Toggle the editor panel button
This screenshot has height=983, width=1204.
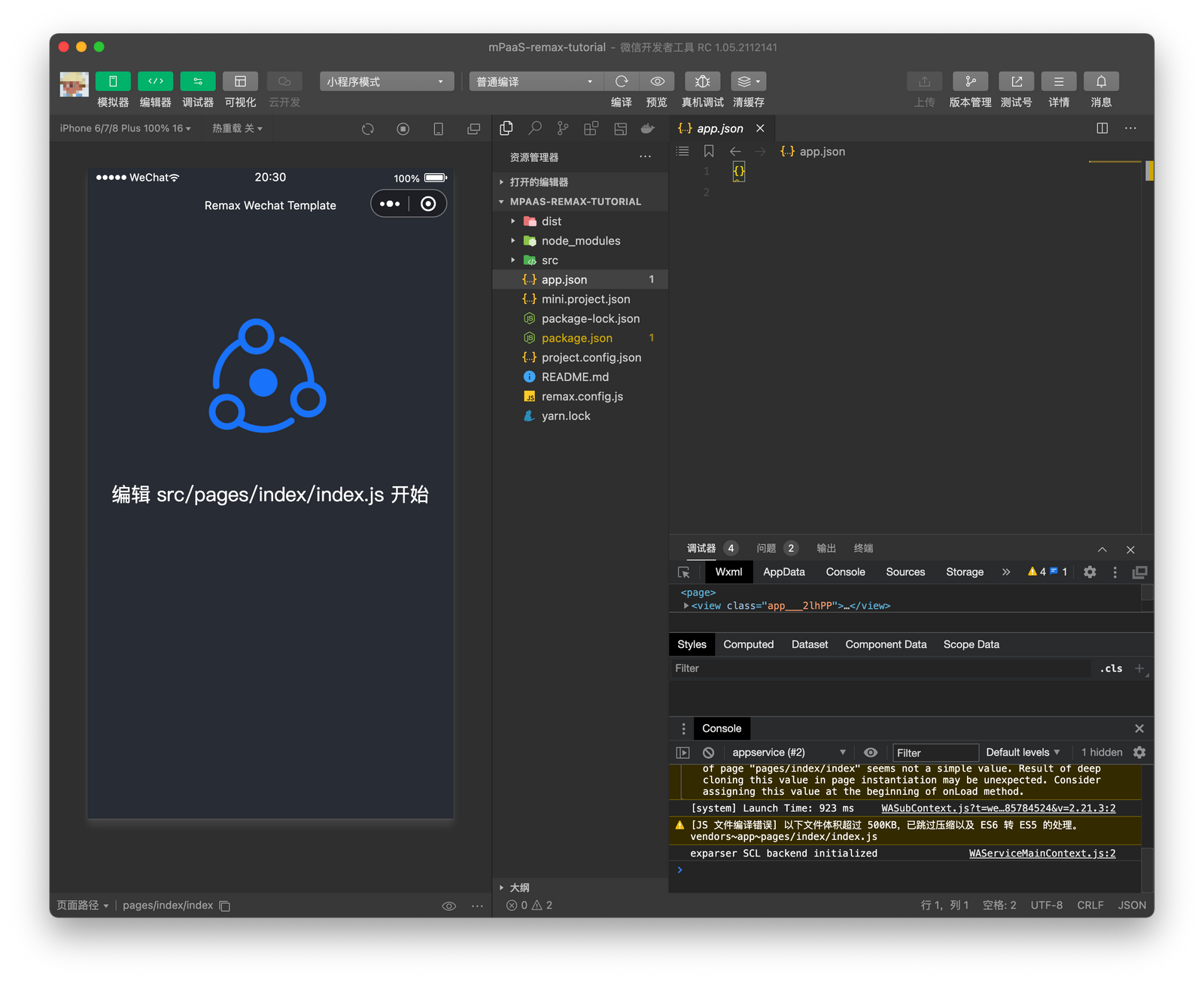tap(155, 81)
